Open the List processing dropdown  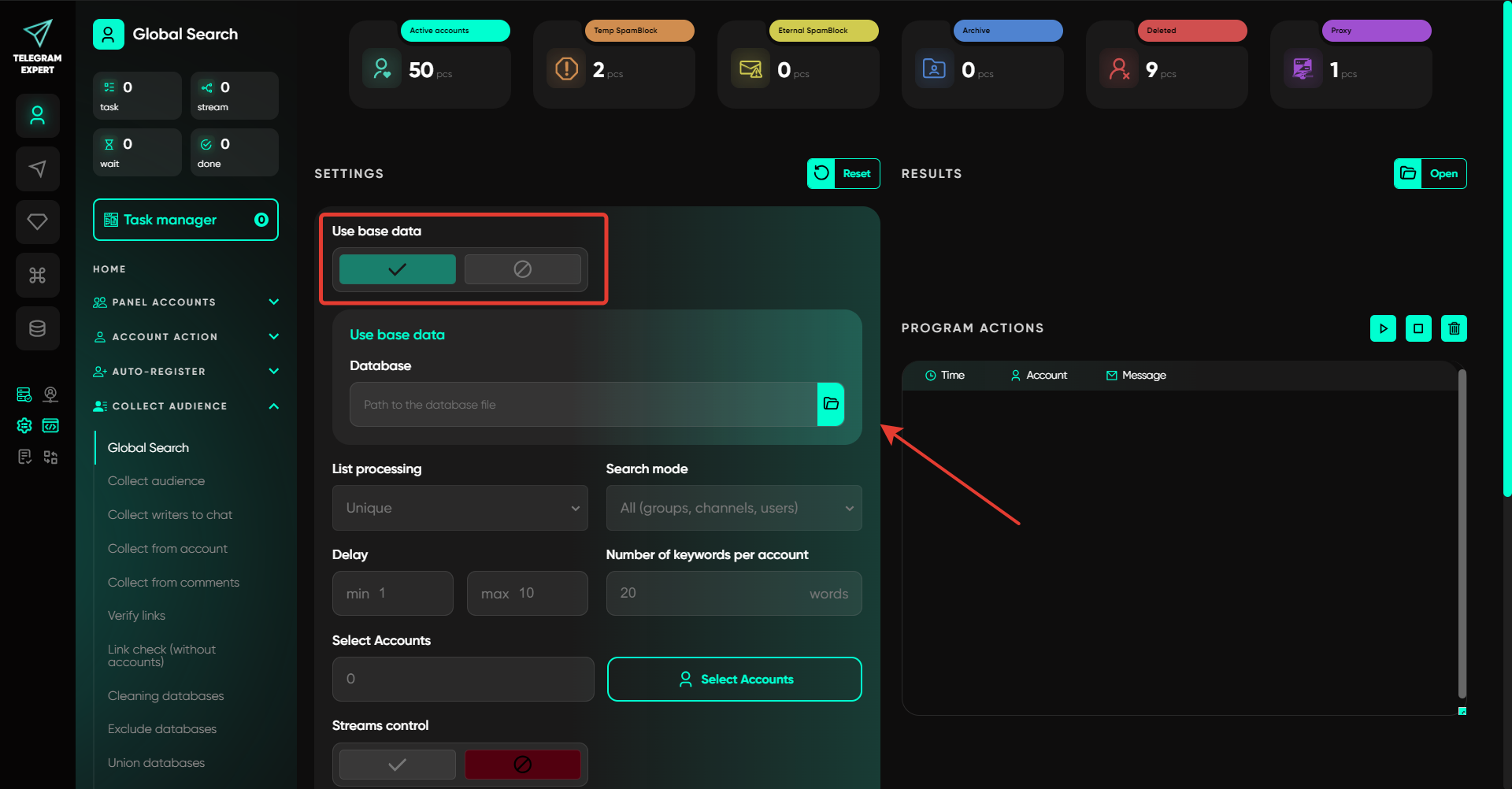[x=460, y=508]
